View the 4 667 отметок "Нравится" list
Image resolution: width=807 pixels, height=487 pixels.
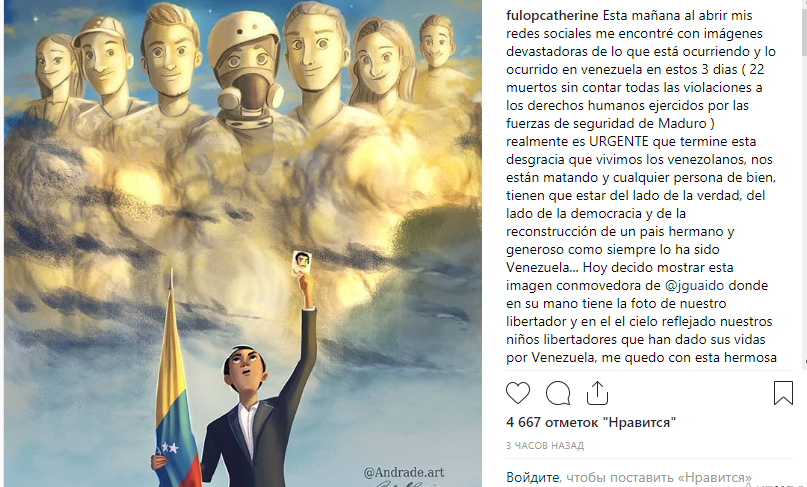click(x=591, y=423)
